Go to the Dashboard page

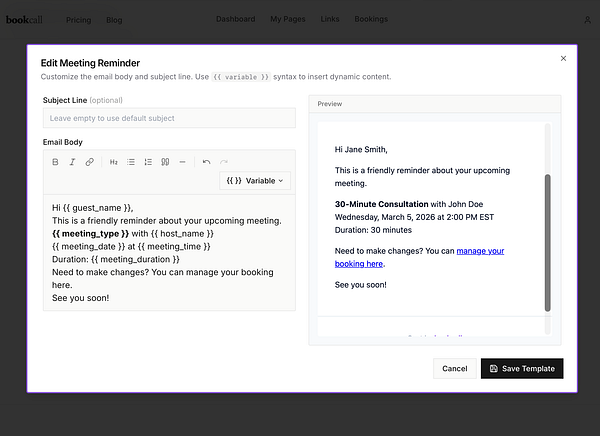point(236,19)
